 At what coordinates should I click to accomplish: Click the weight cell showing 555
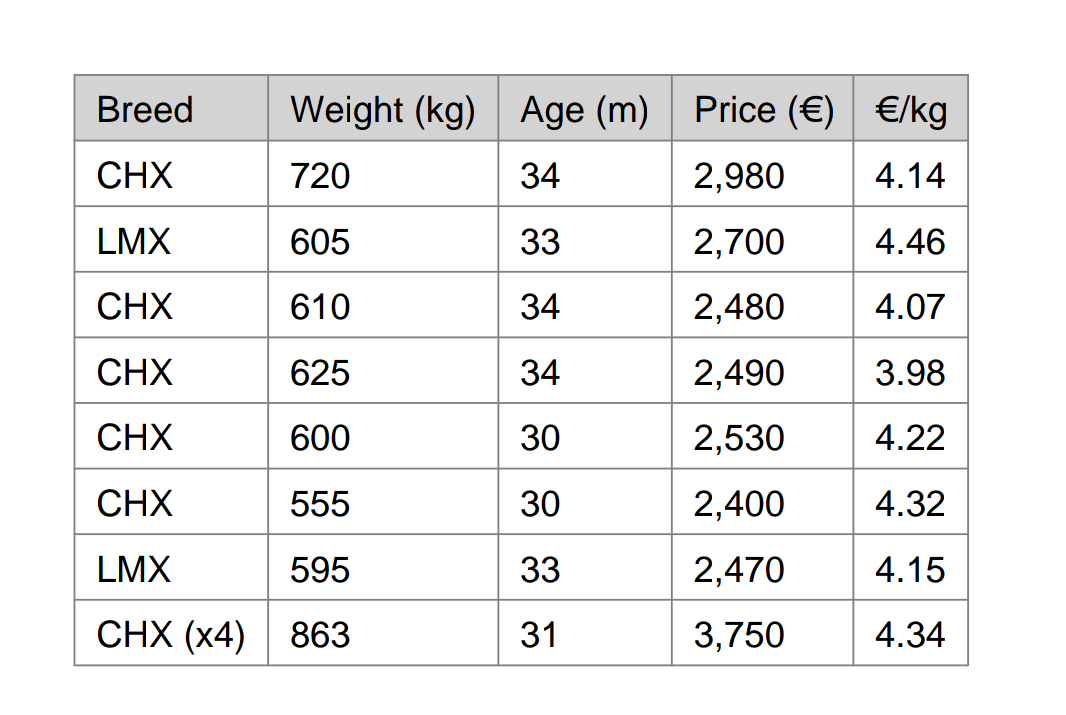(383, 502)
